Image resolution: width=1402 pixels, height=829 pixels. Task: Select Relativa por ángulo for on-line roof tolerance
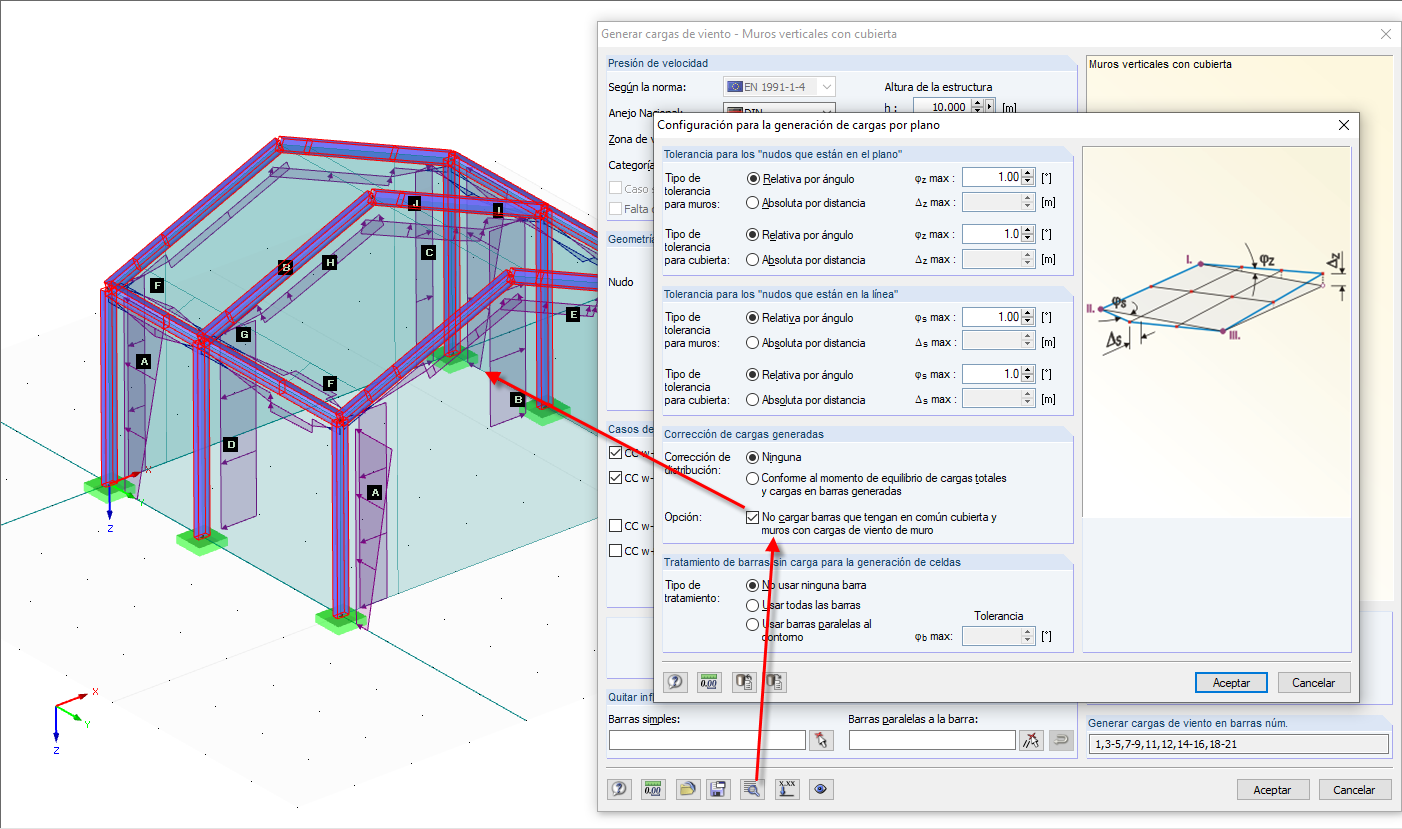coord(753,375)
